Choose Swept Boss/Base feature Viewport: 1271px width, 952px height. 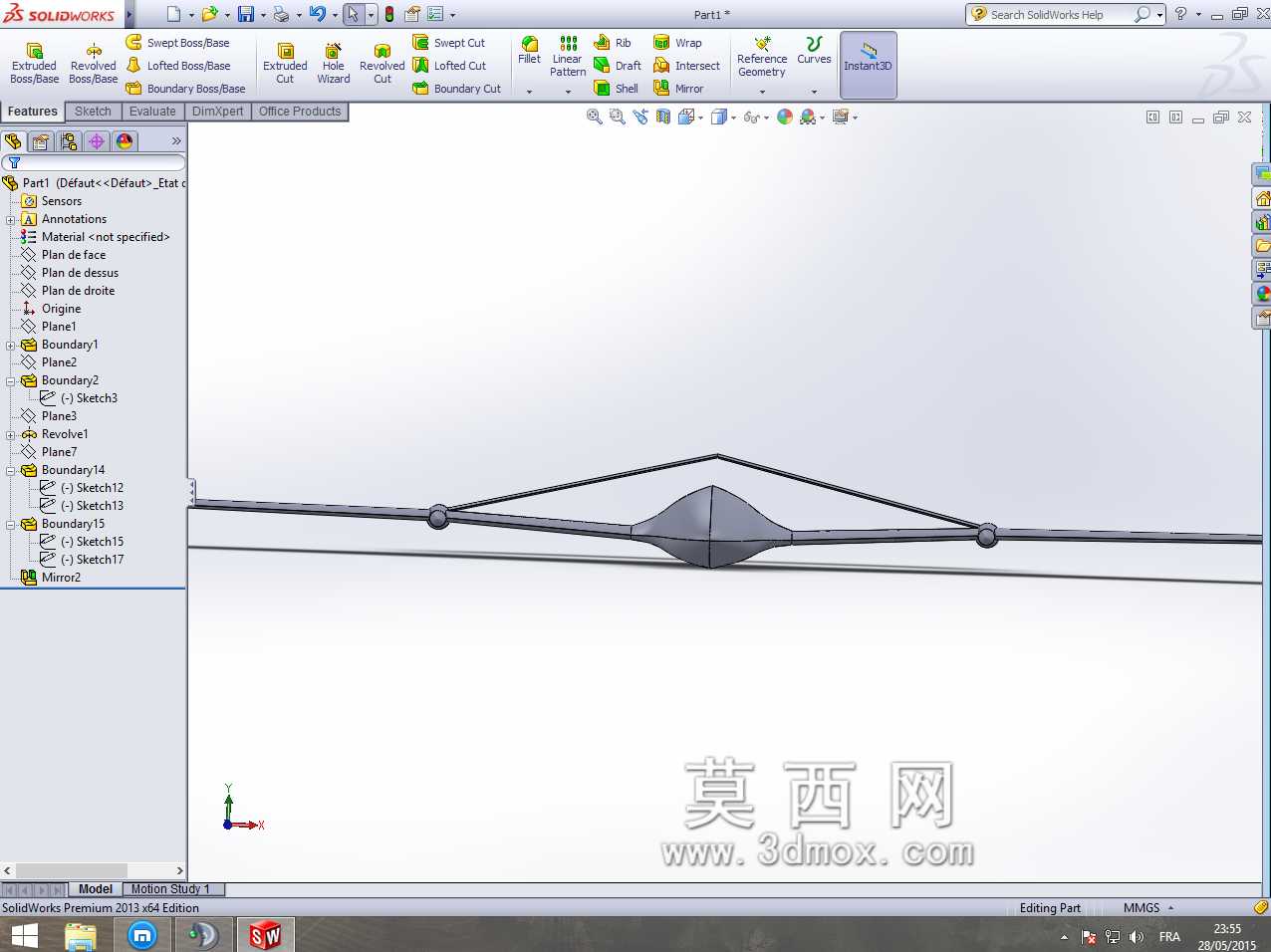pyautogui.click(x=177, y=43)
